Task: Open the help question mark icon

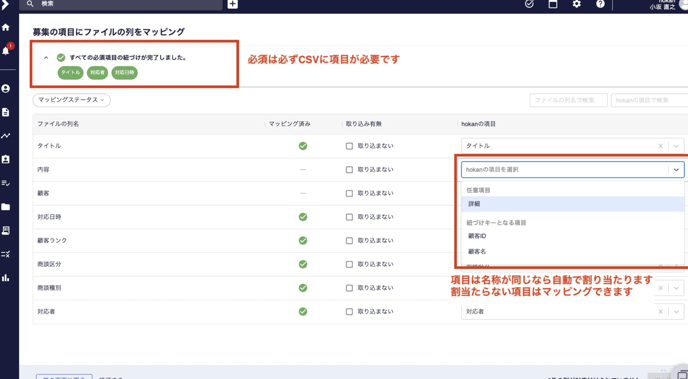Action: coord(600,4)
